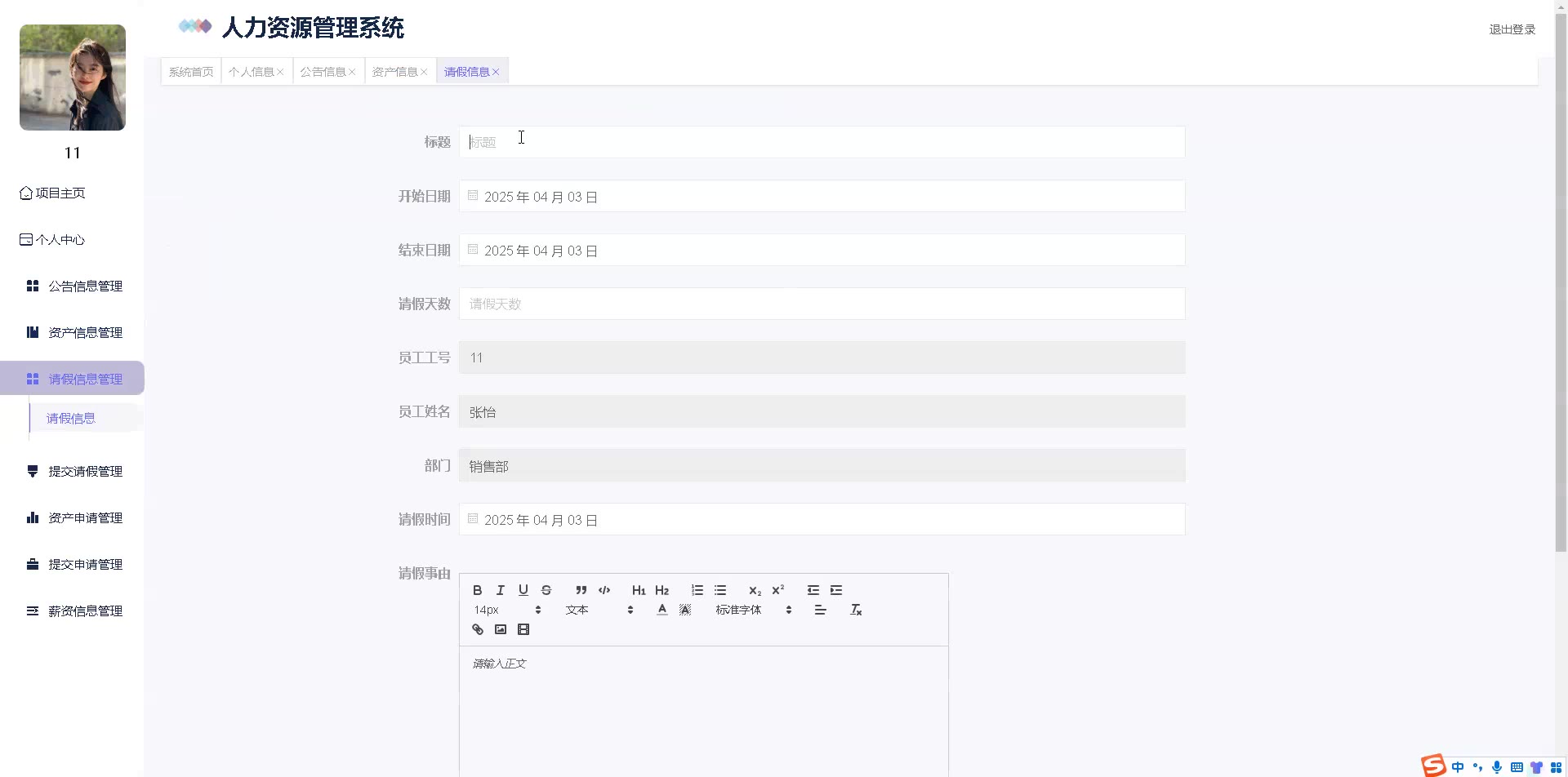This screenshot has height=777, width=1568.
Task: Switch to the 系统首页 tab
Action: click(191, 72)
